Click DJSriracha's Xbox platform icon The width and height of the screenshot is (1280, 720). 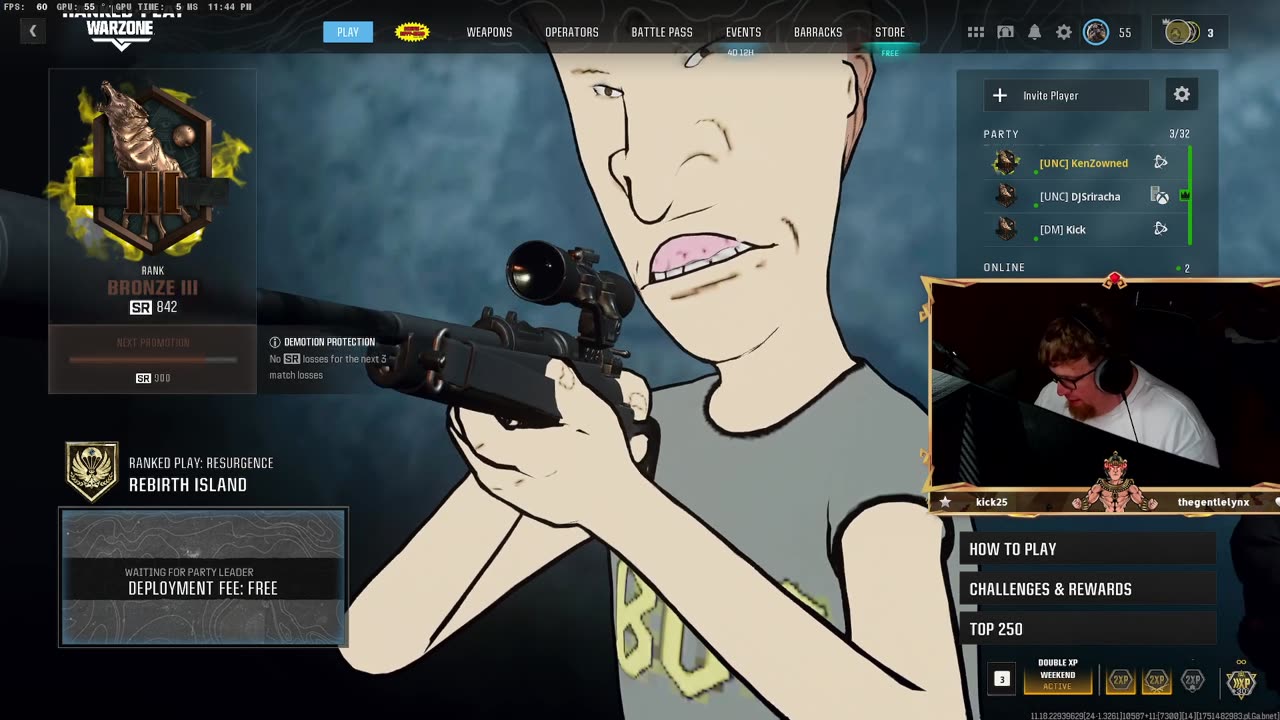[1160, 196]
